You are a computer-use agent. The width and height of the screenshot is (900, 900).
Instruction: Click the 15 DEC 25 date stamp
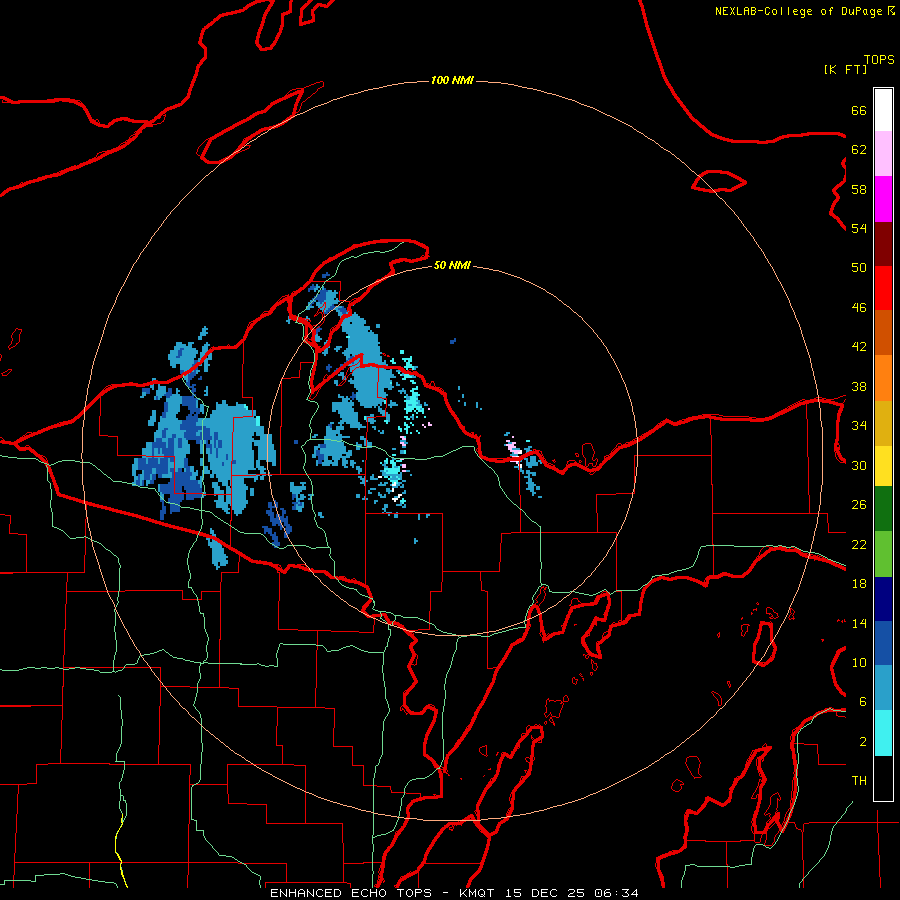pyautogui.click(x=545, y=893)
